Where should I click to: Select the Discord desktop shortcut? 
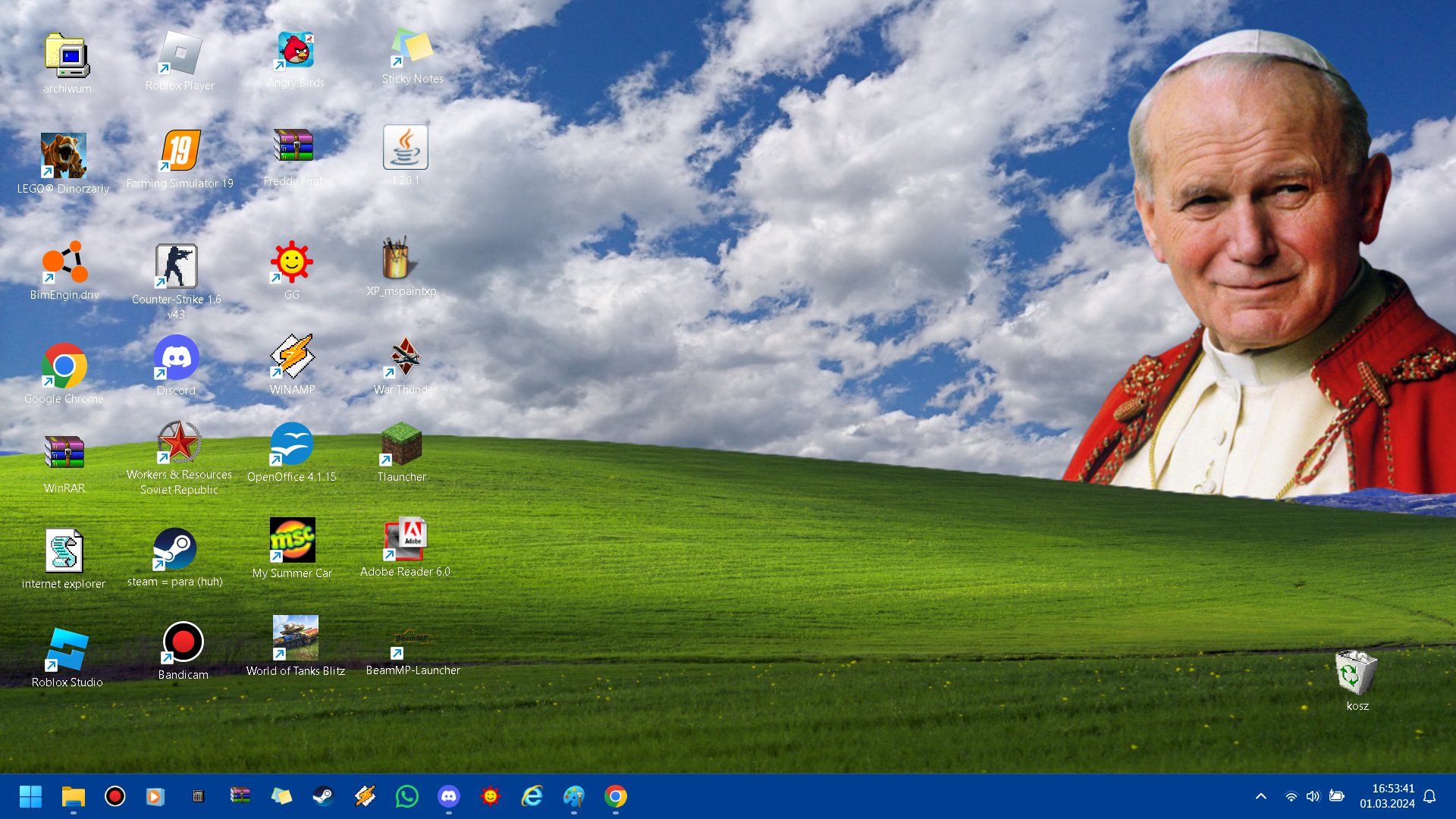[x=176, y=358]
